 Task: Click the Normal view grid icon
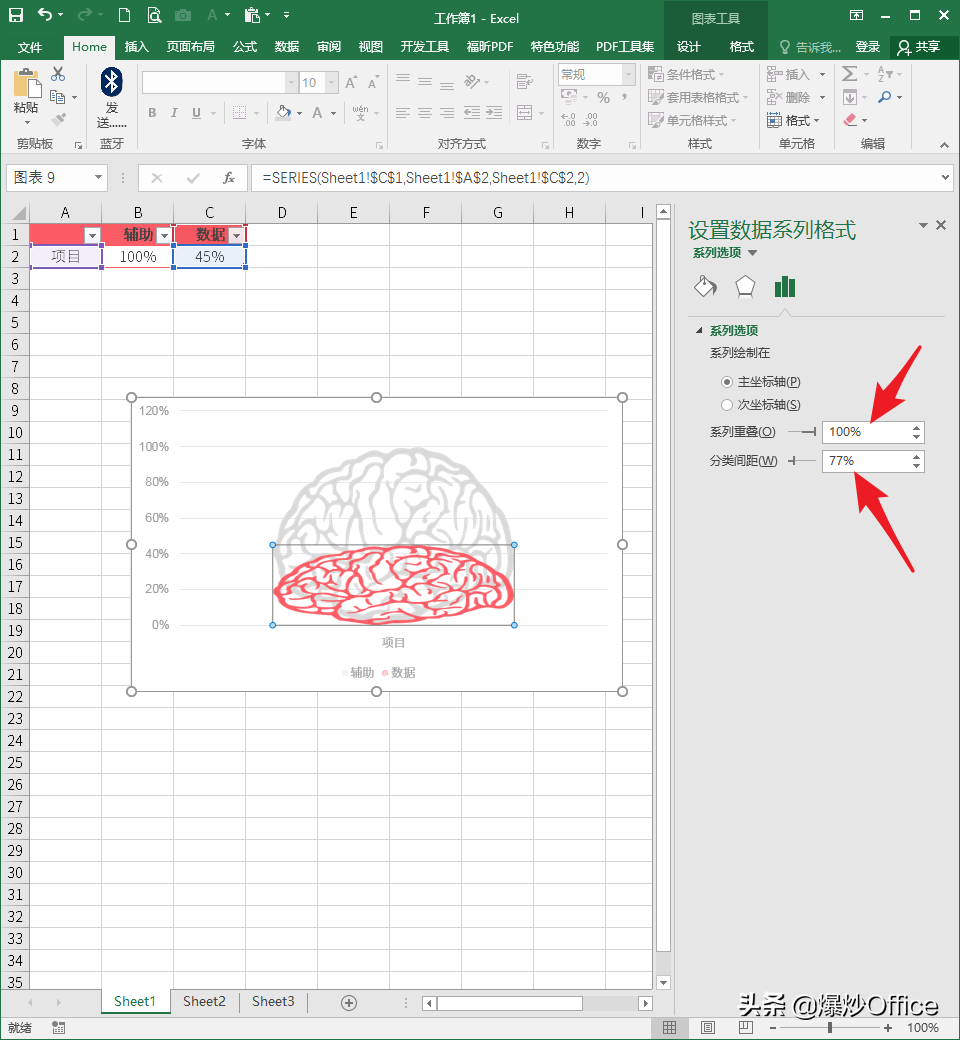669,1027
